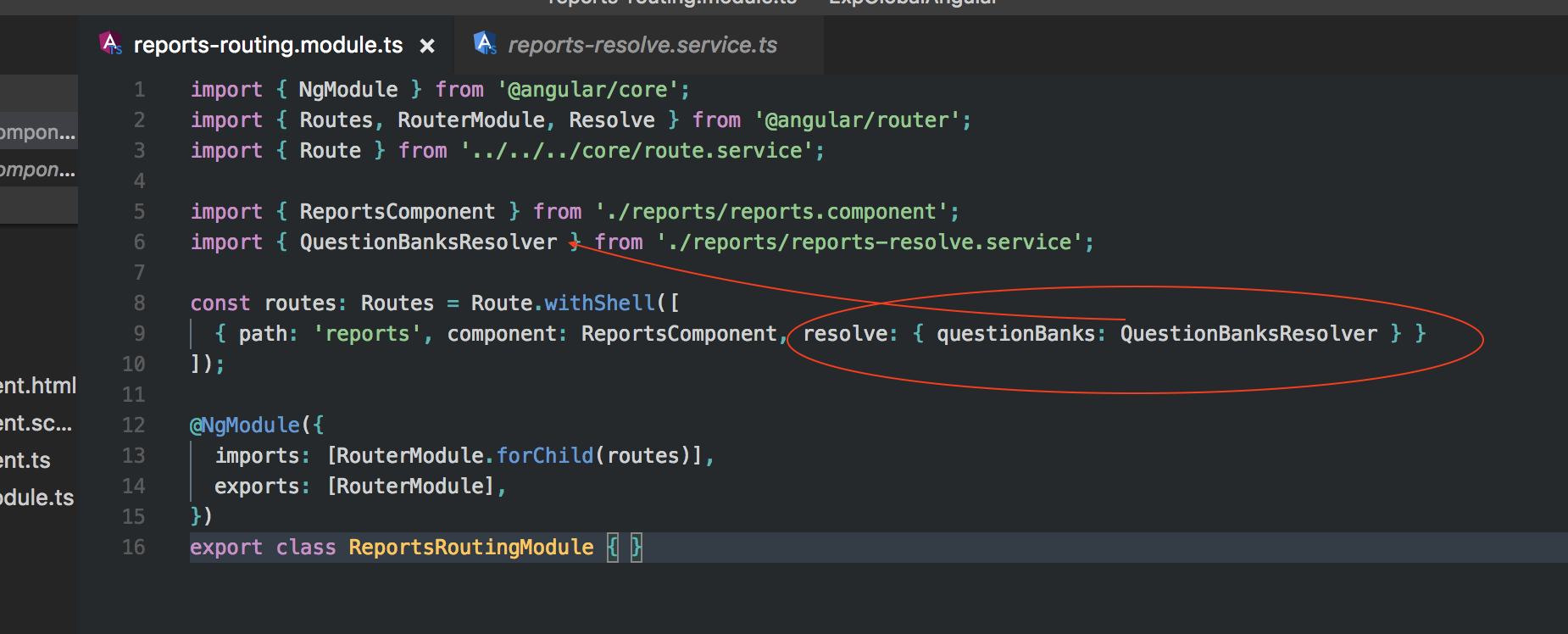Click 'export' keyword on line 16
Viewport: 1568px width, 634px height.
(x=226, y=548)
